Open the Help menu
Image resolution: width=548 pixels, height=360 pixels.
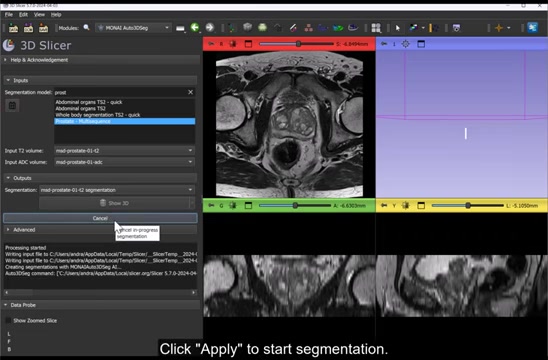pyautogui.click(x=56, y=15)
